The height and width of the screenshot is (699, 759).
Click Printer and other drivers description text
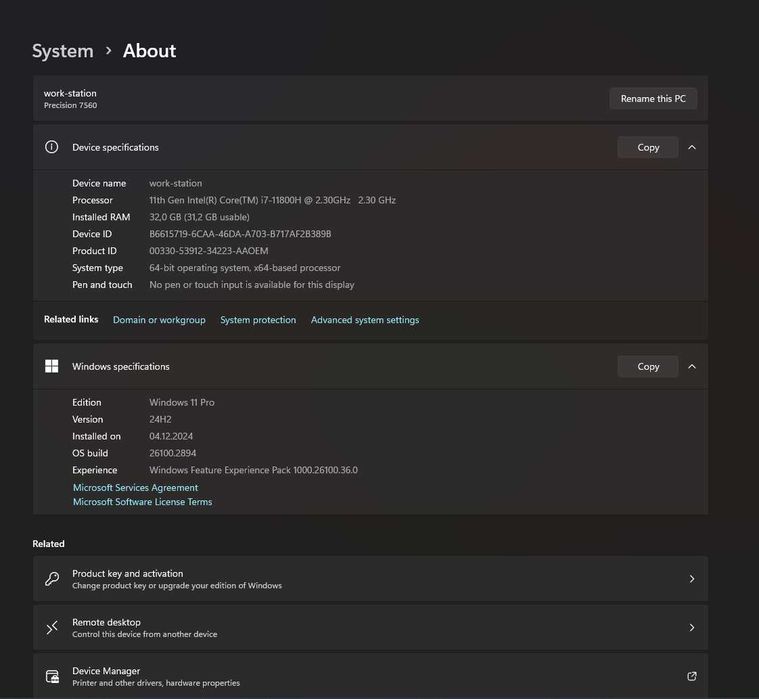click(156, 683)
